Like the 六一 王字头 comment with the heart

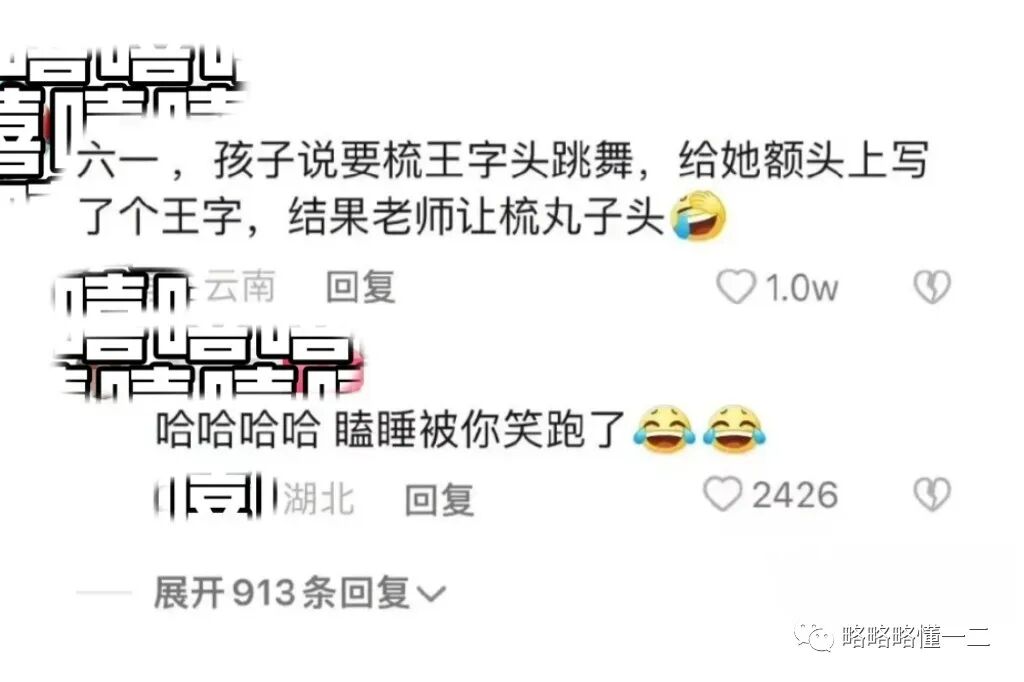(x=736, y=287)
